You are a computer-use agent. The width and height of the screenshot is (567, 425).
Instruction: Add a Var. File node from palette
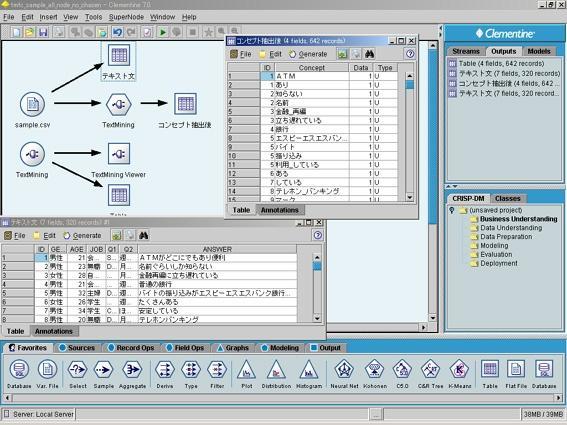pyautogui.click(x=47, y=370)
